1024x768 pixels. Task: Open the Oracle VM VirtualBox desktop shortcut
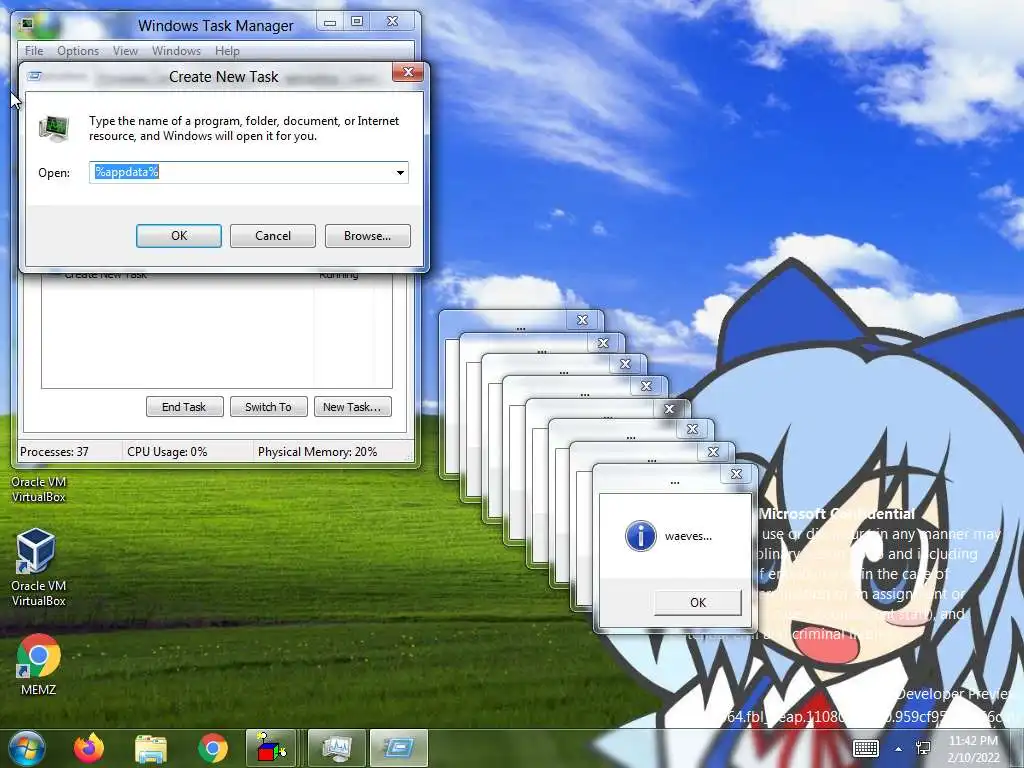[x=38, y=568]
